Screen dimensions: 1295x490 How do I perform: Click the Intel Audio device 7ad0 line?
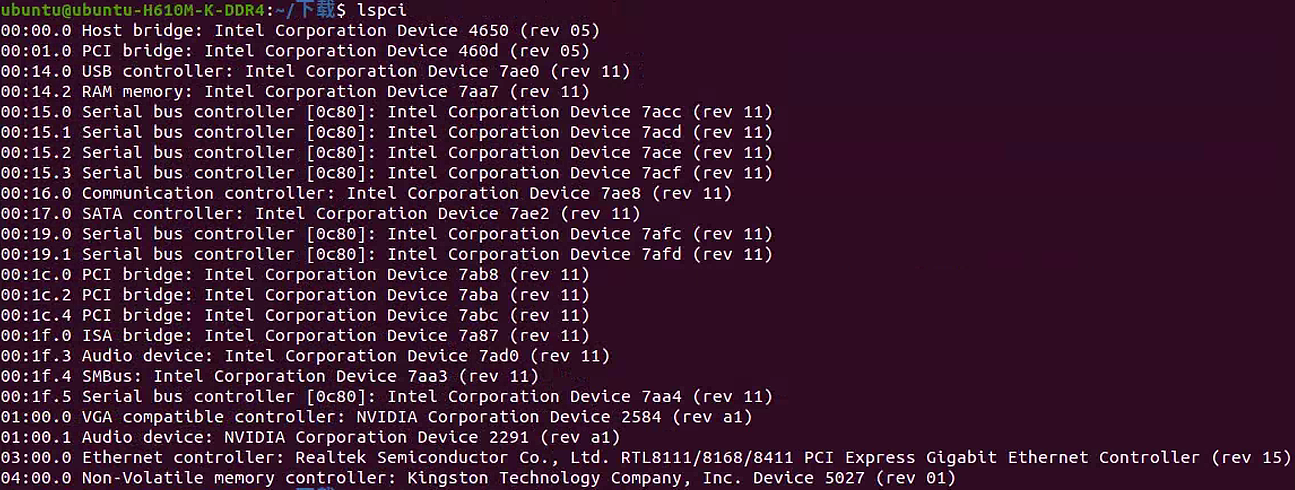point(305,356)
